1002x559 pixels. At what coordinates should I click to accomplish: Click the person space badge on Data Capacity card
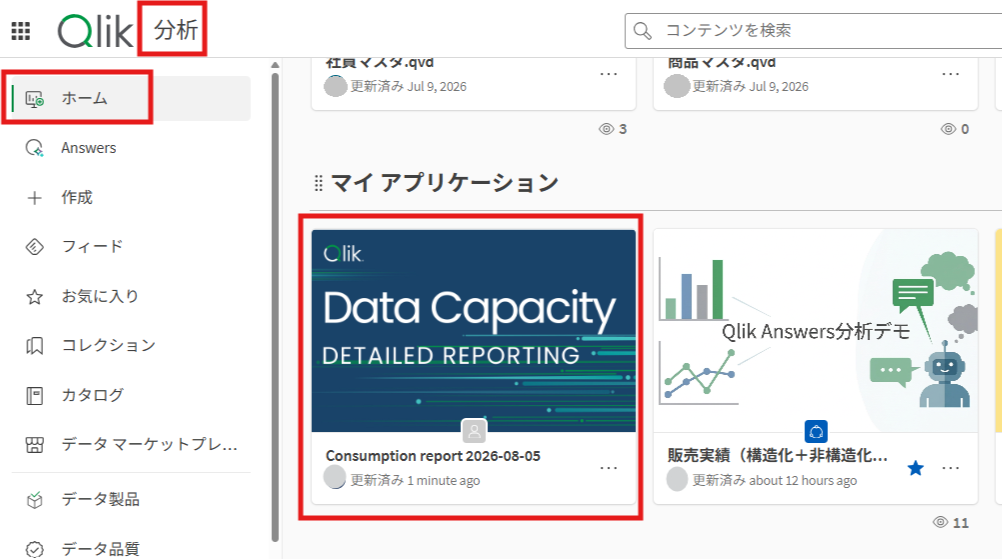[474, 431]
